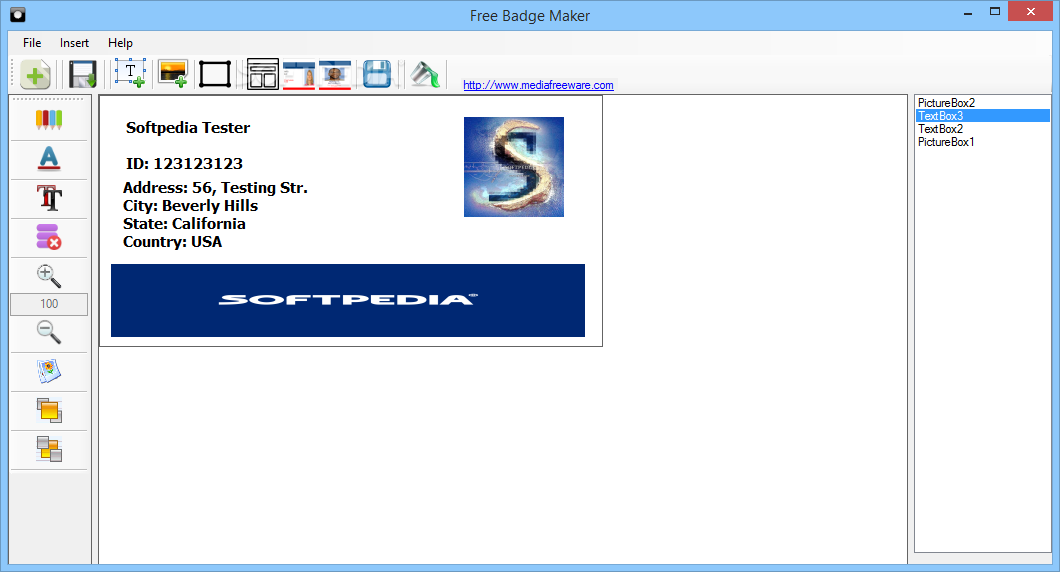Open the Insert menu
This screenshot has height=572, width=1060.
tap(74, 43)
